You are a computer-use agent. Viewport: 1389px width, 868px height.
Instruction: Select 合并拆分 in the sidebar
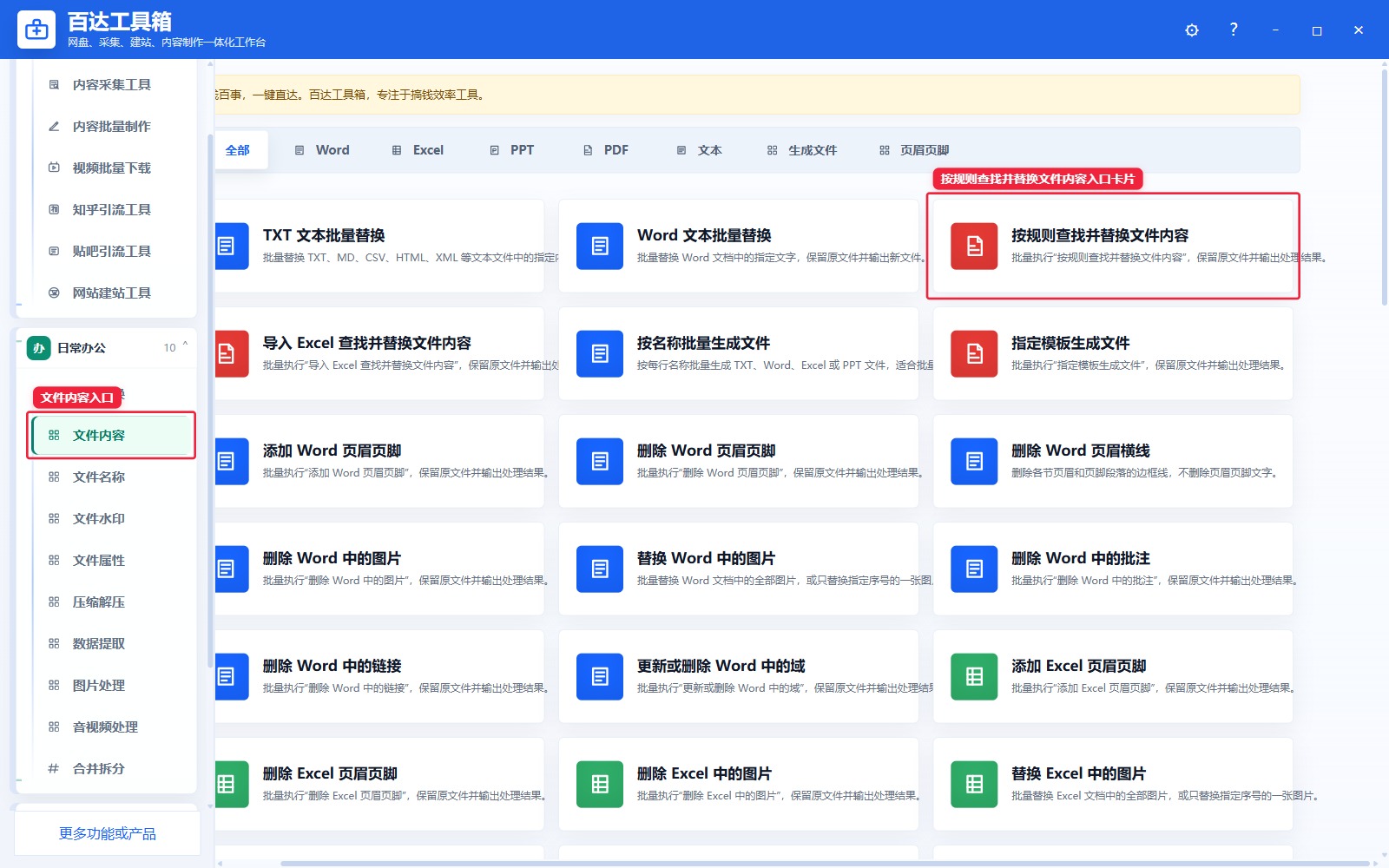[x=111, y=768]
